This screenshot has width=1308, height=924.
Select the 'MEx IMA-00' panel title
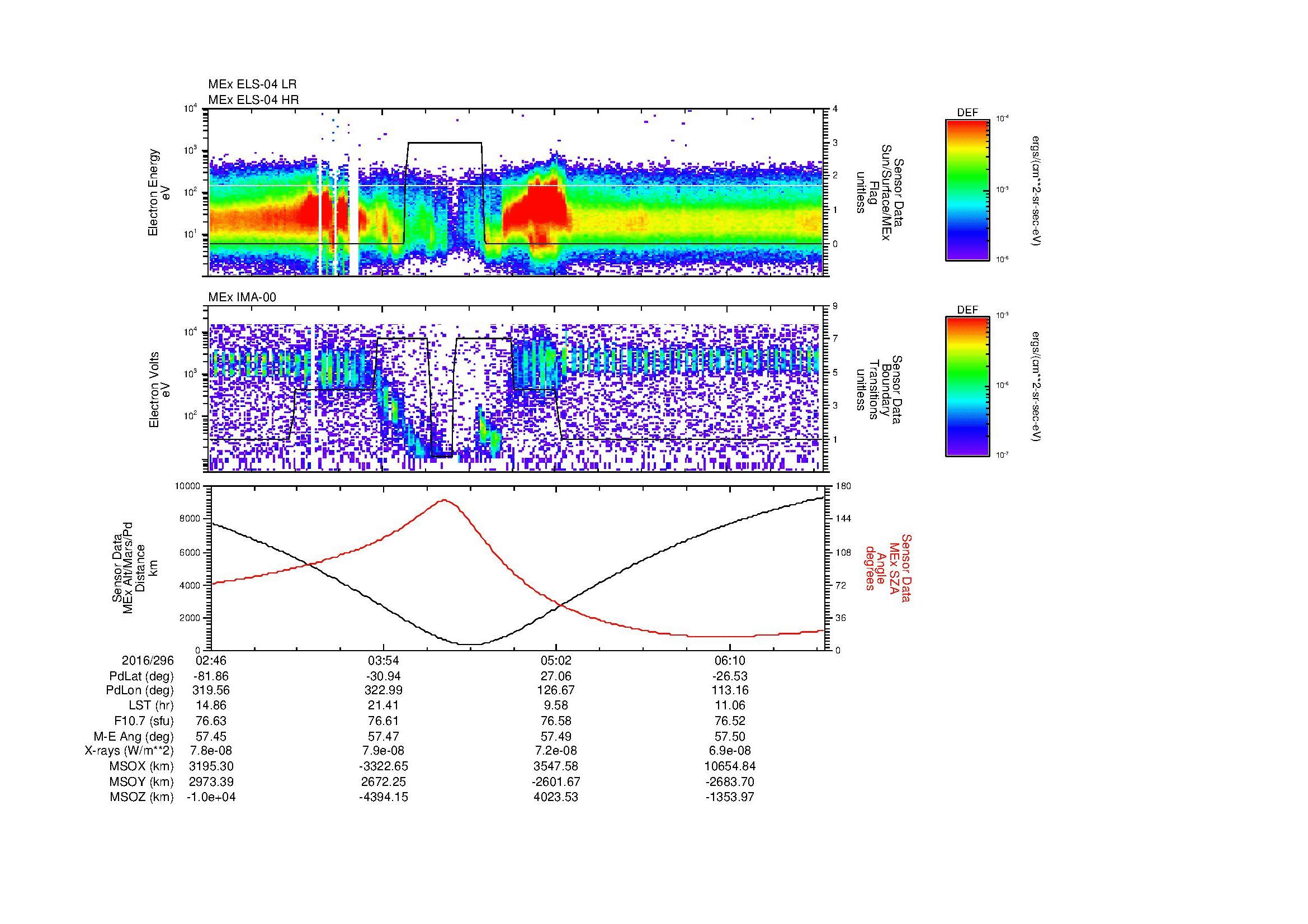pos(242,297)
